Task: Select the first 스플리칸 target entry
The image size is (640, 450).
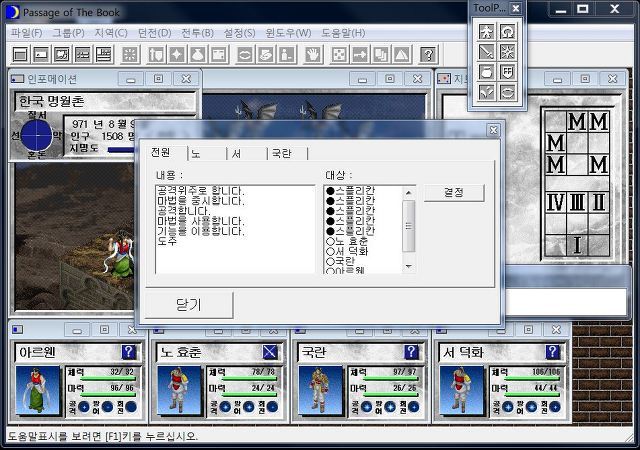Action: [350, 191]
